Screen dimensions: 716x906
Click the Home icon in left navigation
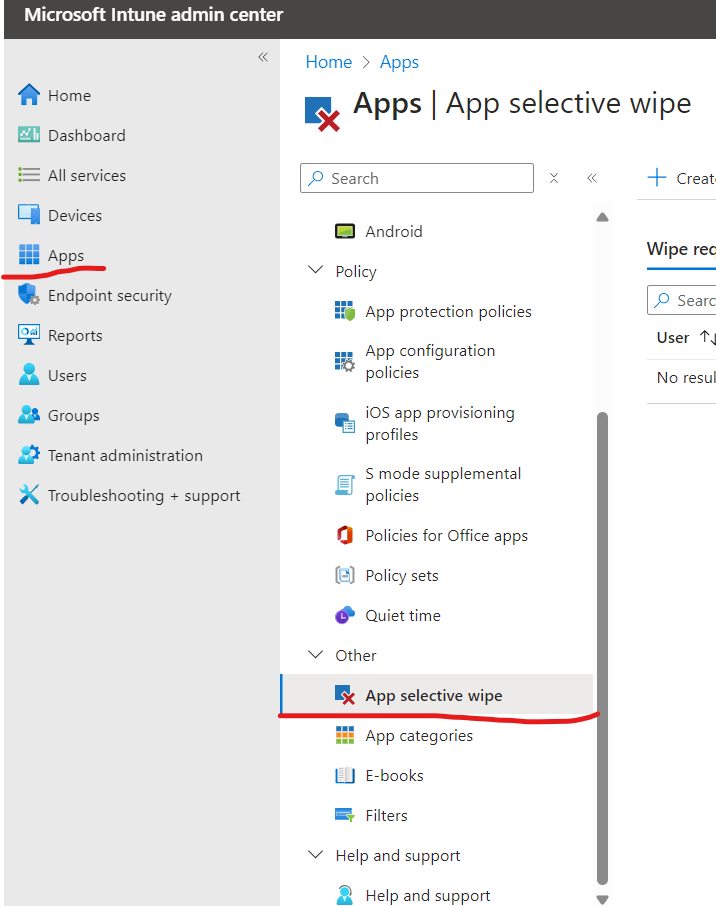[x=29, y=95]
